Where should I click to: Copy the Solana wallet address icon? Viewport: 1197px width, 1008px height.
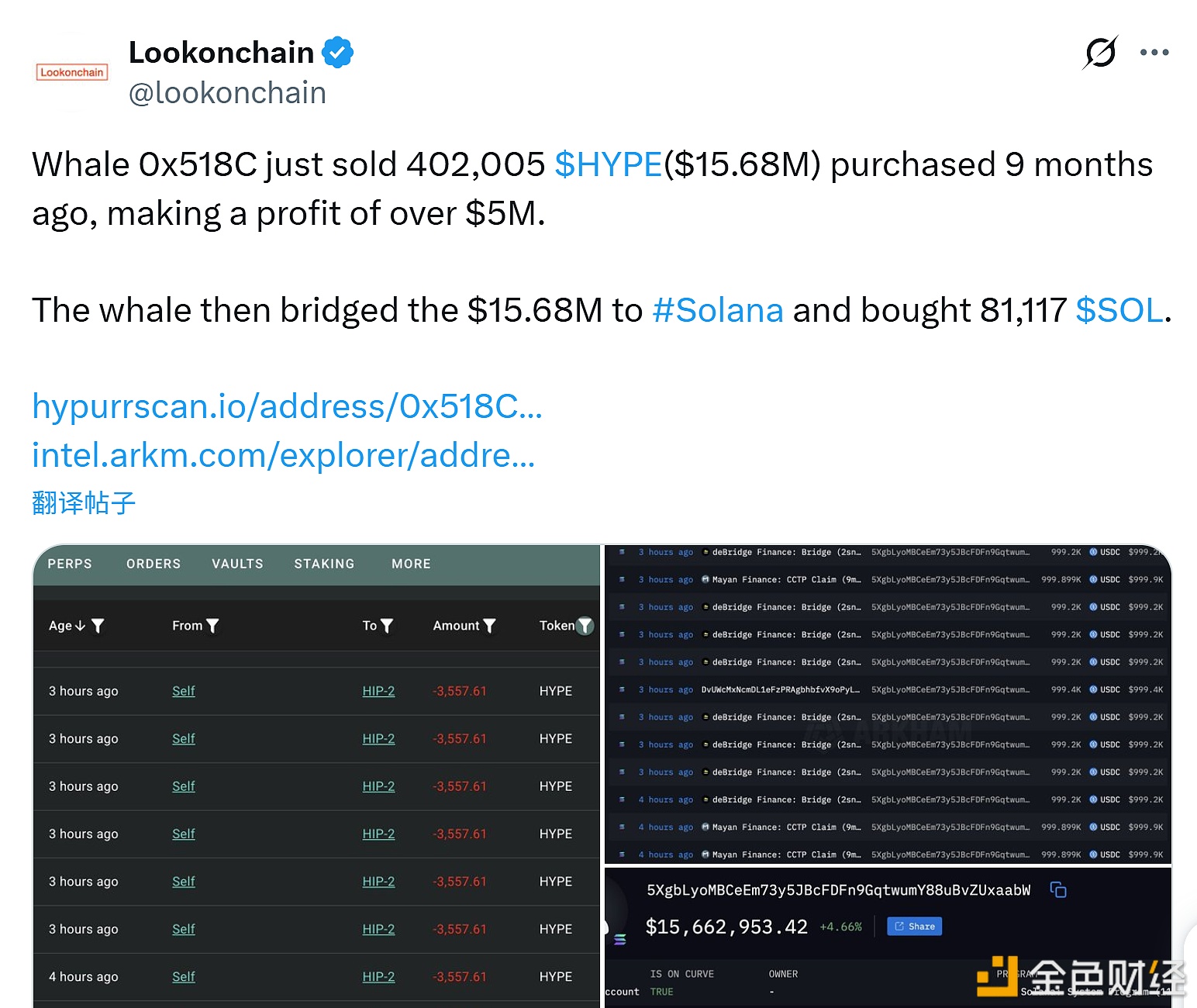pos(1058,889)
